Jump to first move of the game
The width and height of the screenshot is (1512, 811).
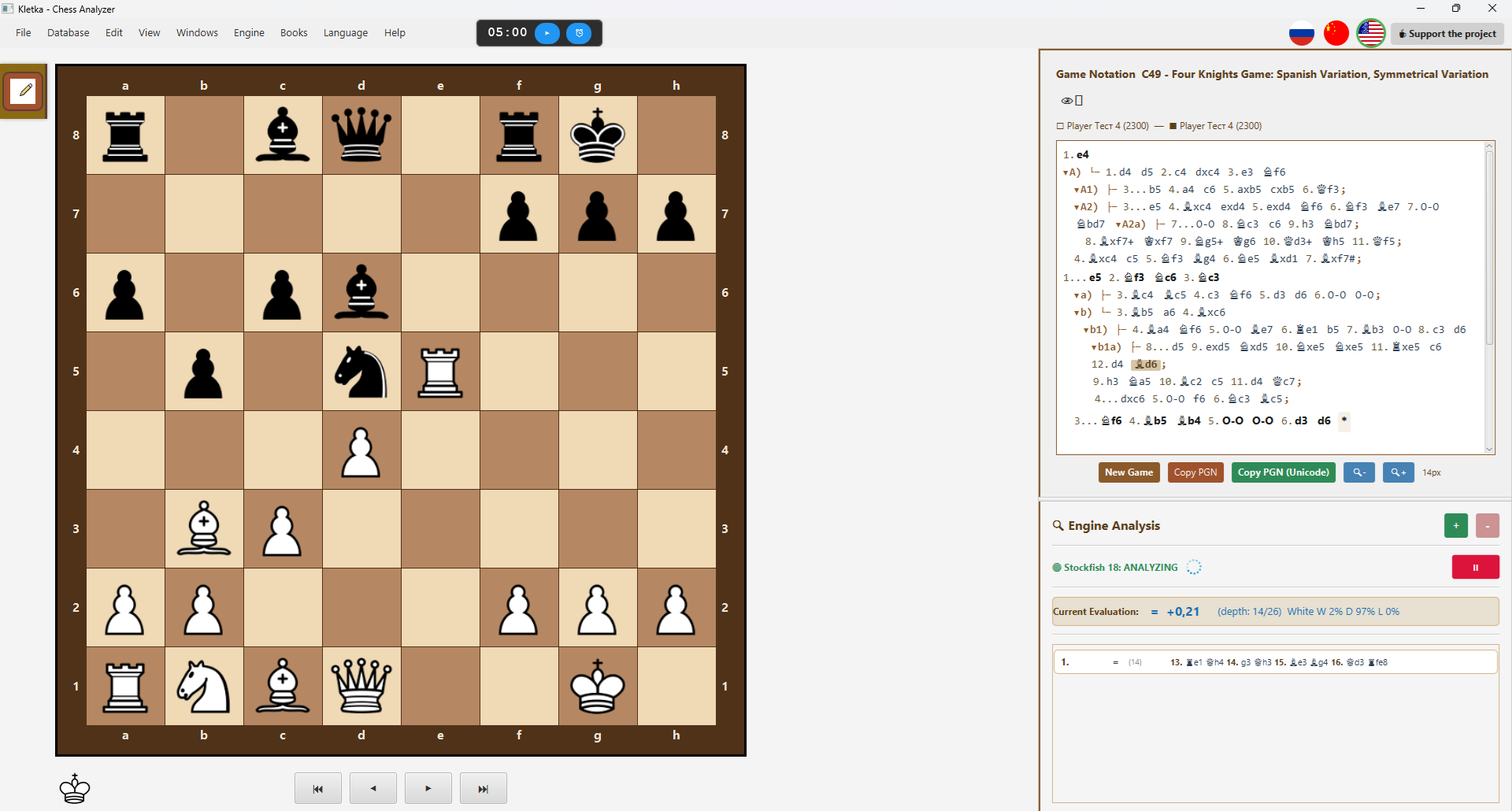pos(318,788)
